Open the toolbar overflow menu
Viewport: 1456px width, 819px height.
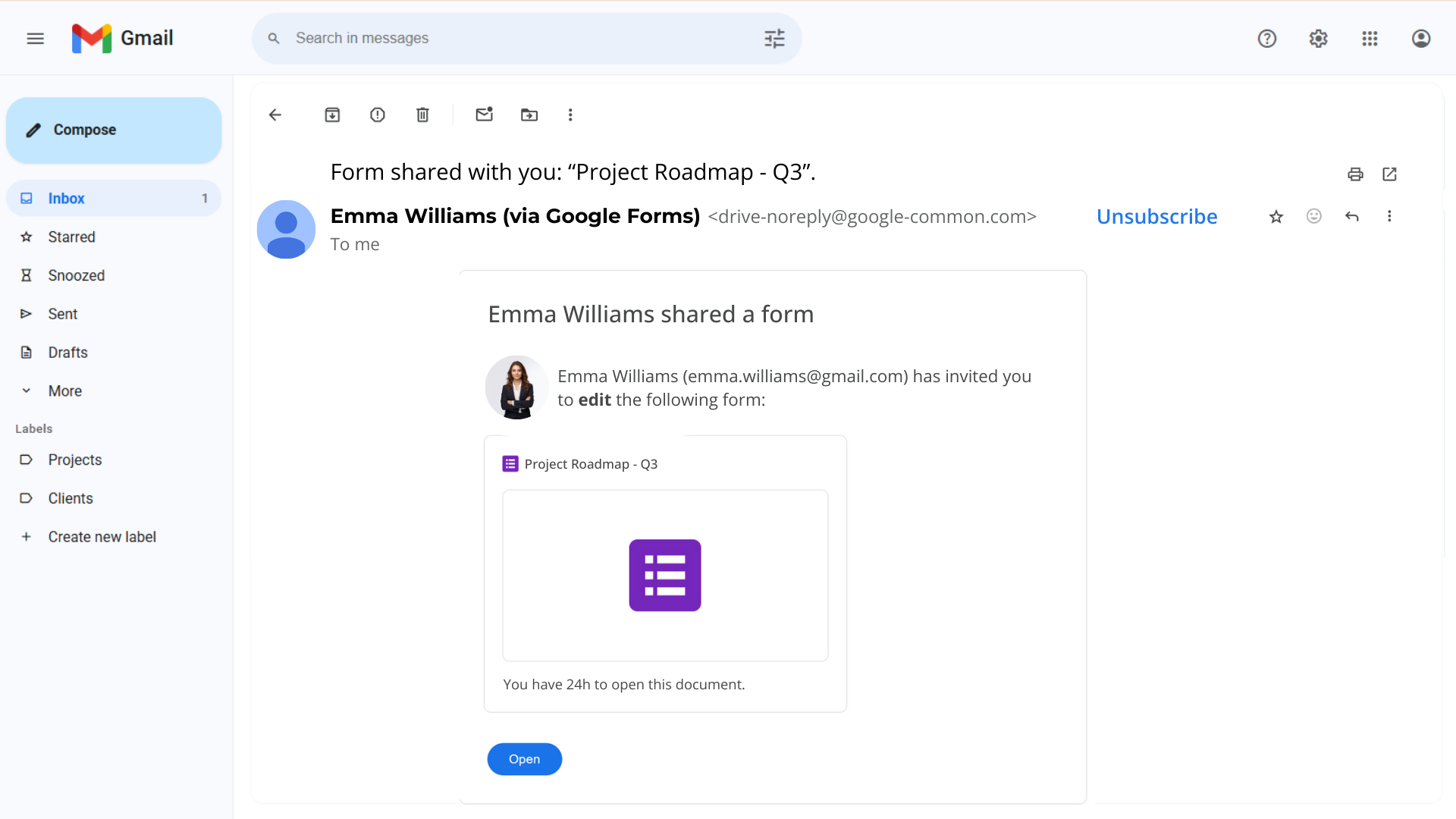click(570, 115)
